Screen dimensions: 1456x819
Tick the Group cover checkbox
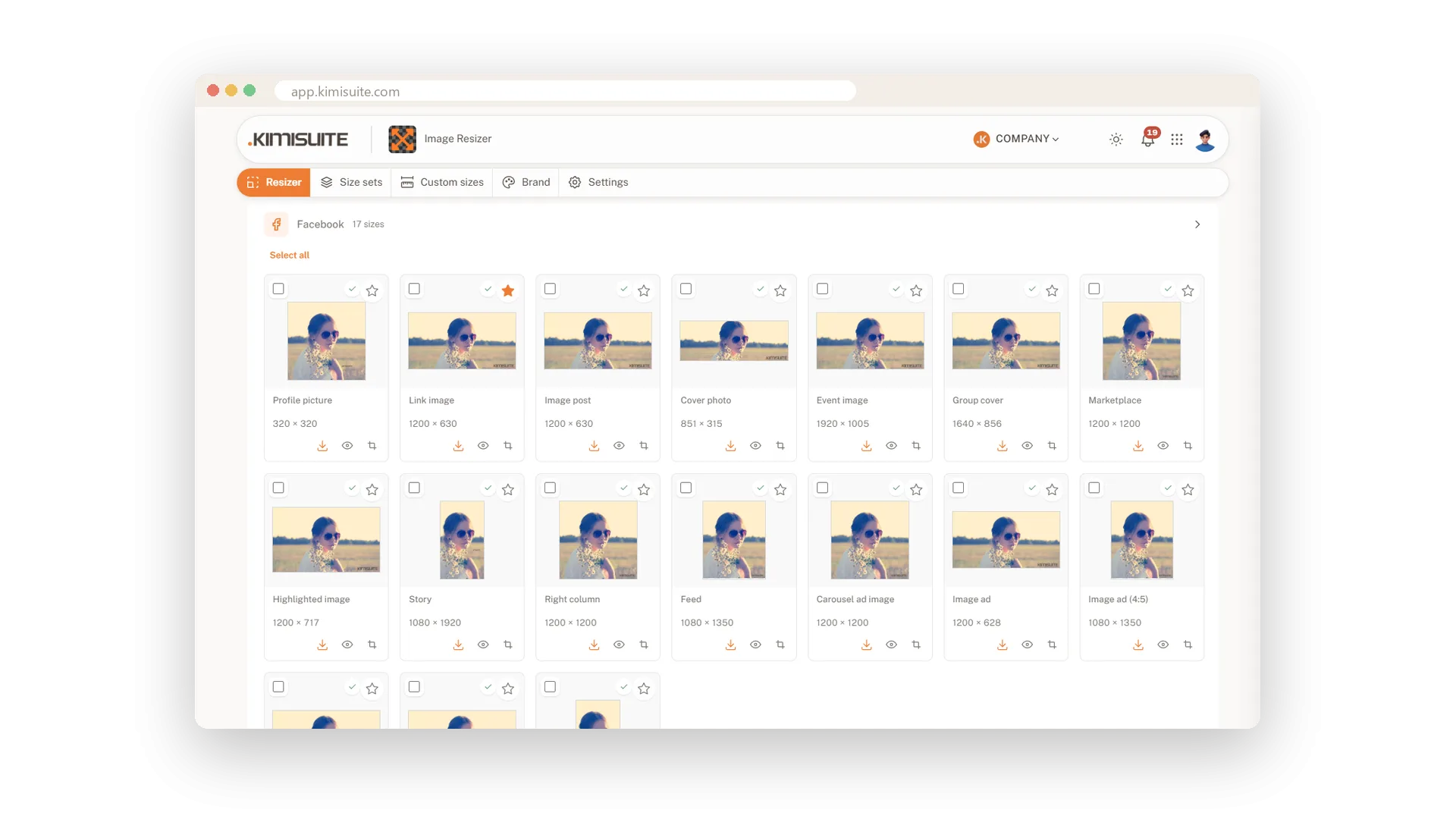tap(959, 289)
